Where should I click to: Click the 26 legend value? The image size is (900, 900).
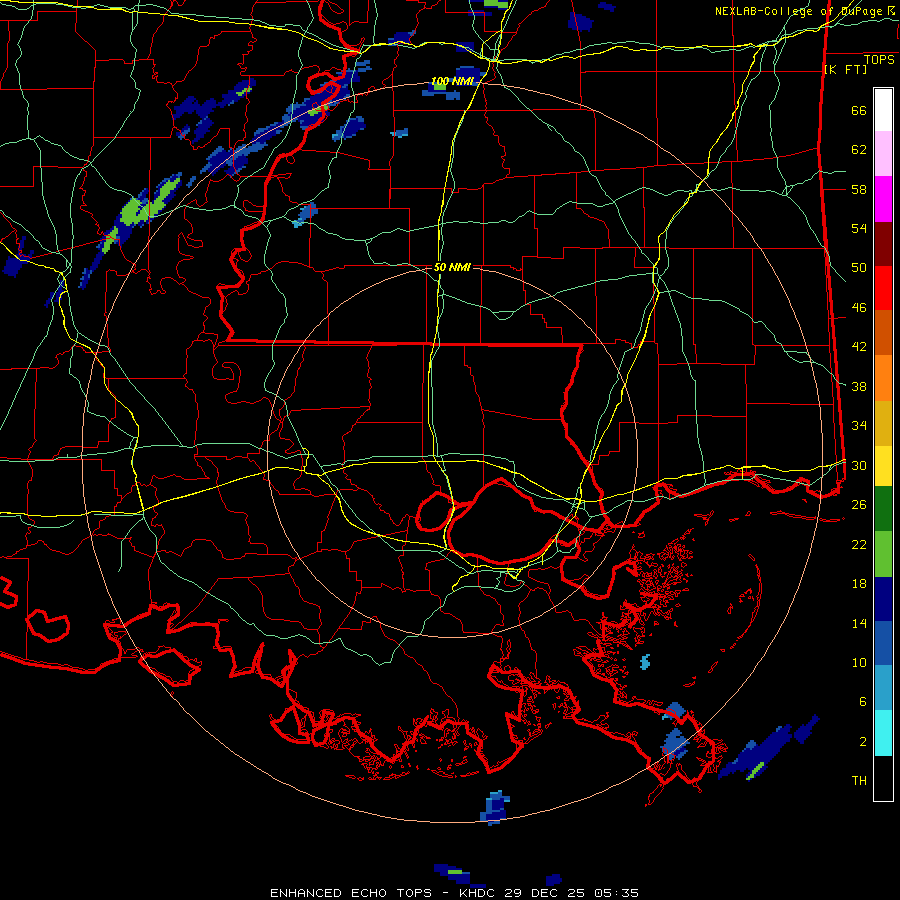pyautogui.click(x=859, y=505)
